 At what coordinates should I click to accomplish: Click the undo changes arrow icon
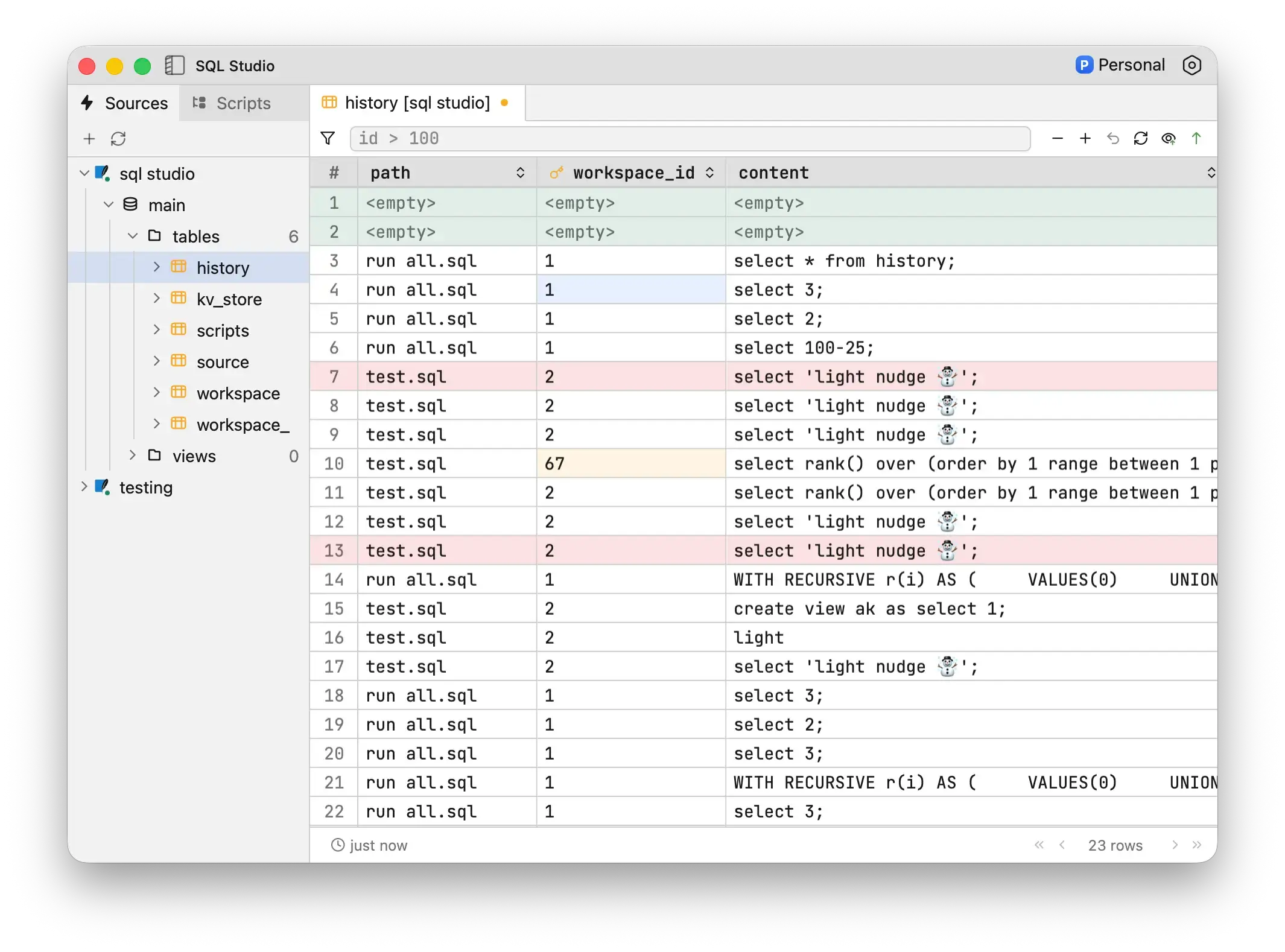1112,139
